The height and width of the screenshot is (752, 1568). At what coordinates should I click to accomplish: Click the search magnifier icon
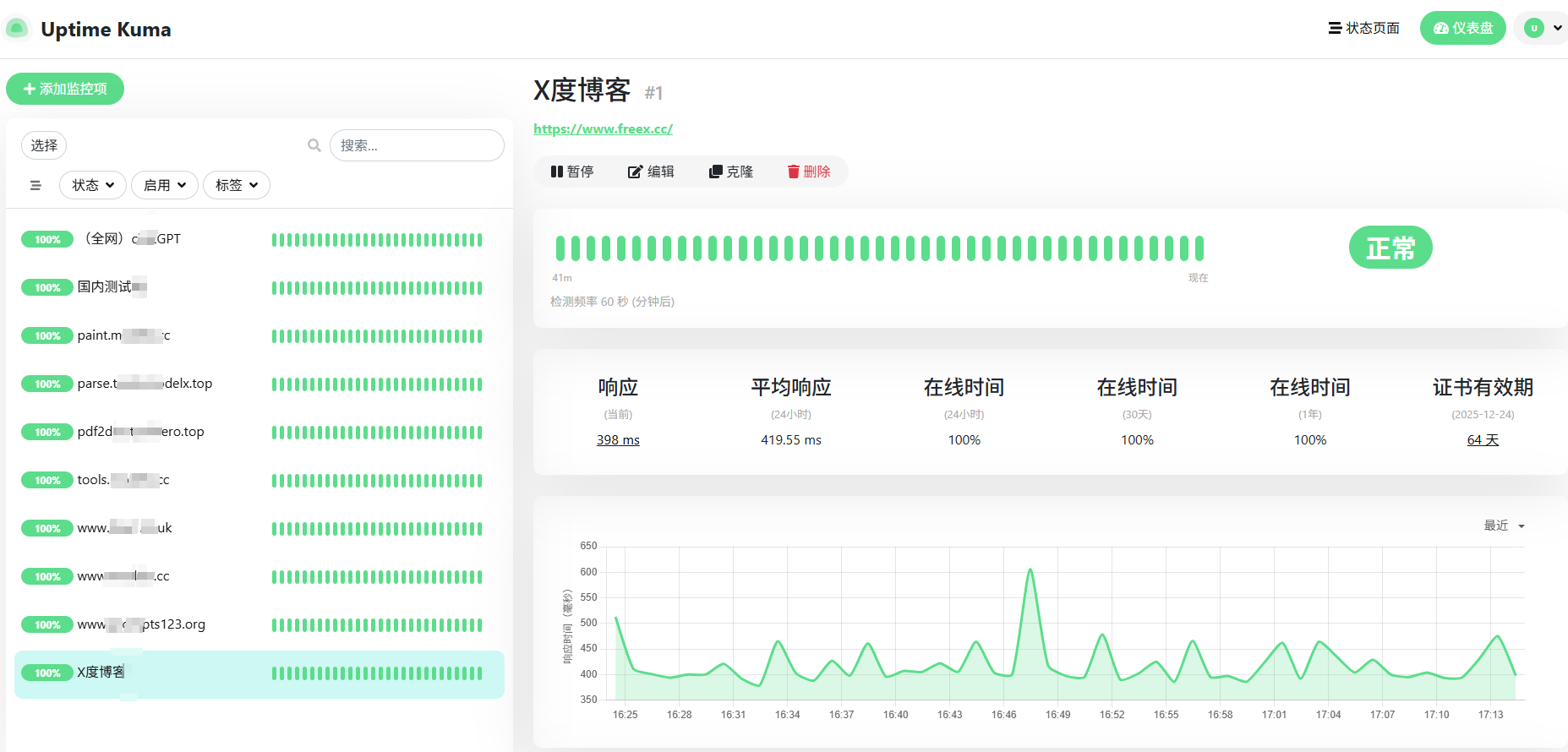(x=314, y=145)
